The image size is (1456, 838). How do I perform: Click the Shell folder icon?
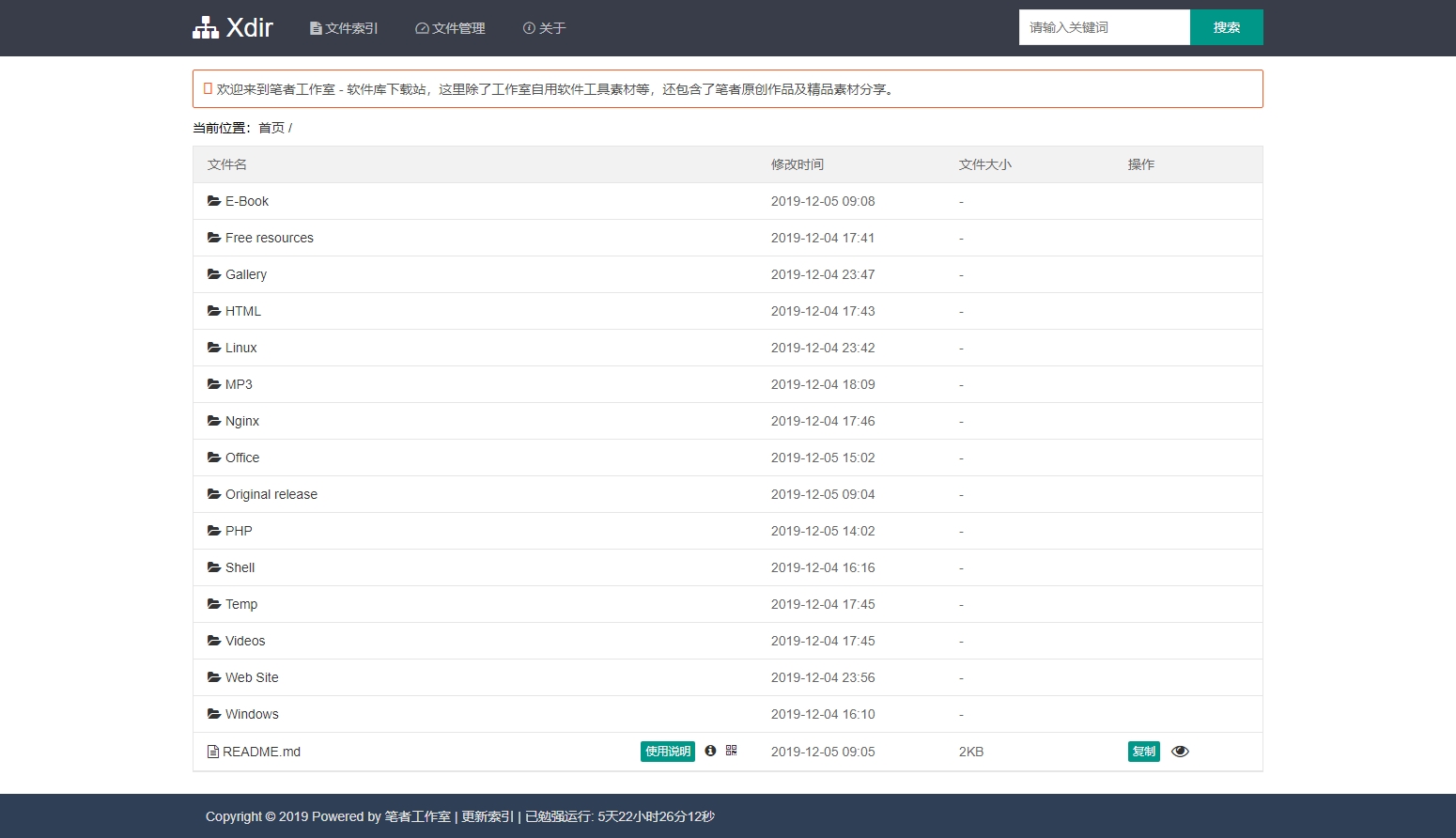coord(214,567)
